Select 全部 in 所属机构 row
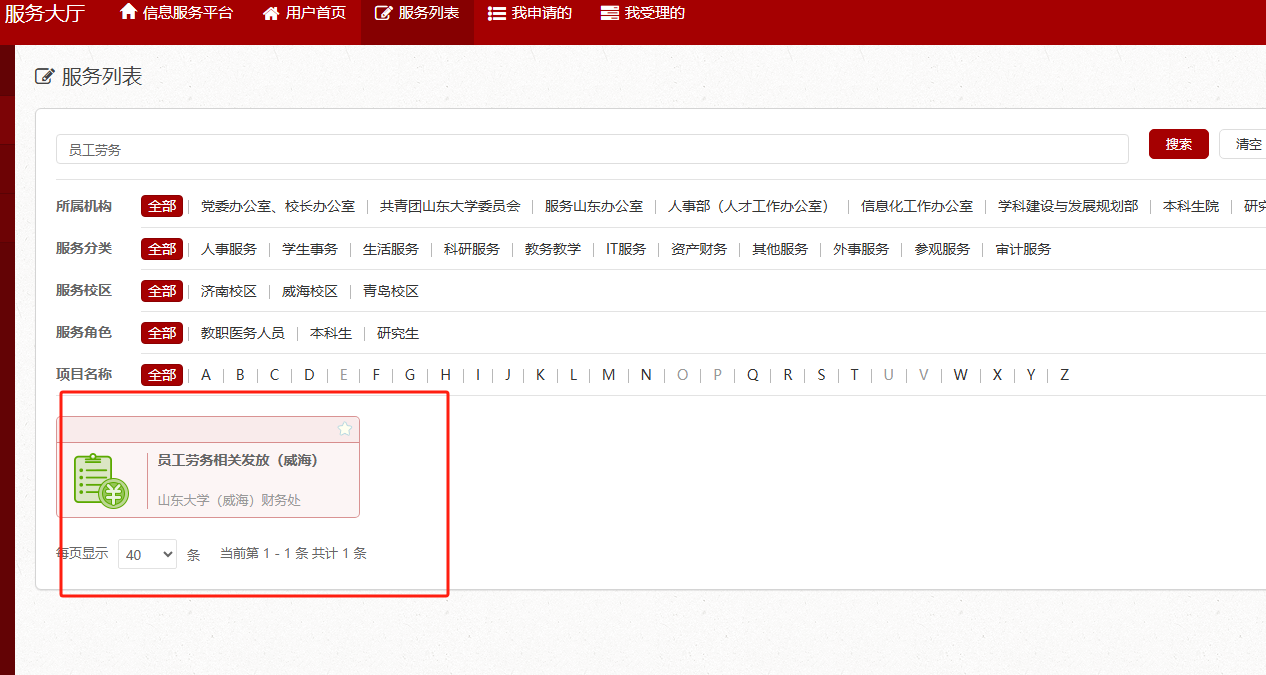Image resolution: width=1266 pixels, height=675 pixels. (162, 206)
